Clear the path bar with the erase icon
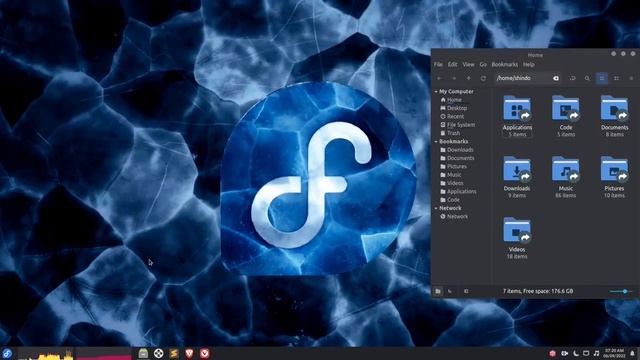This screenshot has width=640, height=360. [556, 78]
